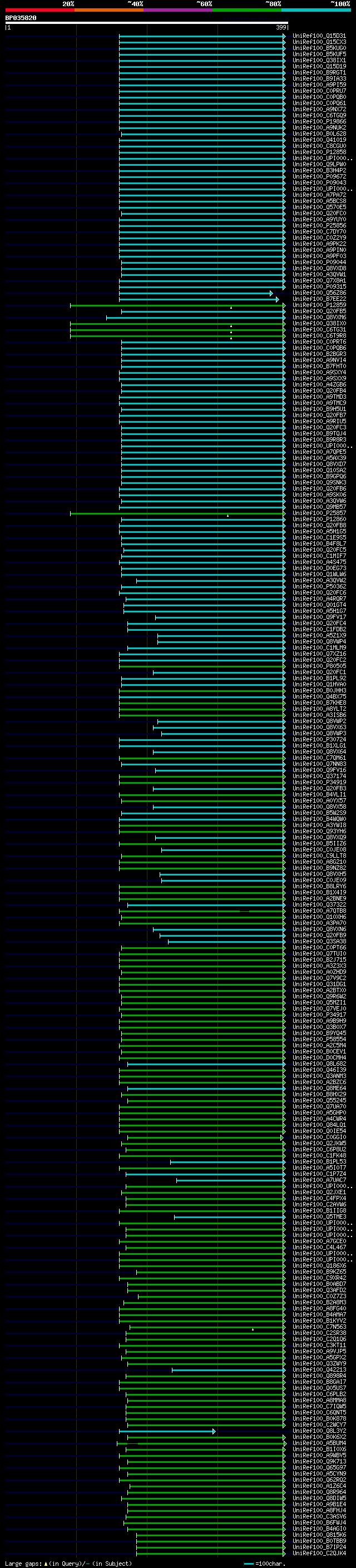This screenshot has width=356, height=1568.
Task: Select the UniRef100_B4F8L7 label
Action: 319,543
